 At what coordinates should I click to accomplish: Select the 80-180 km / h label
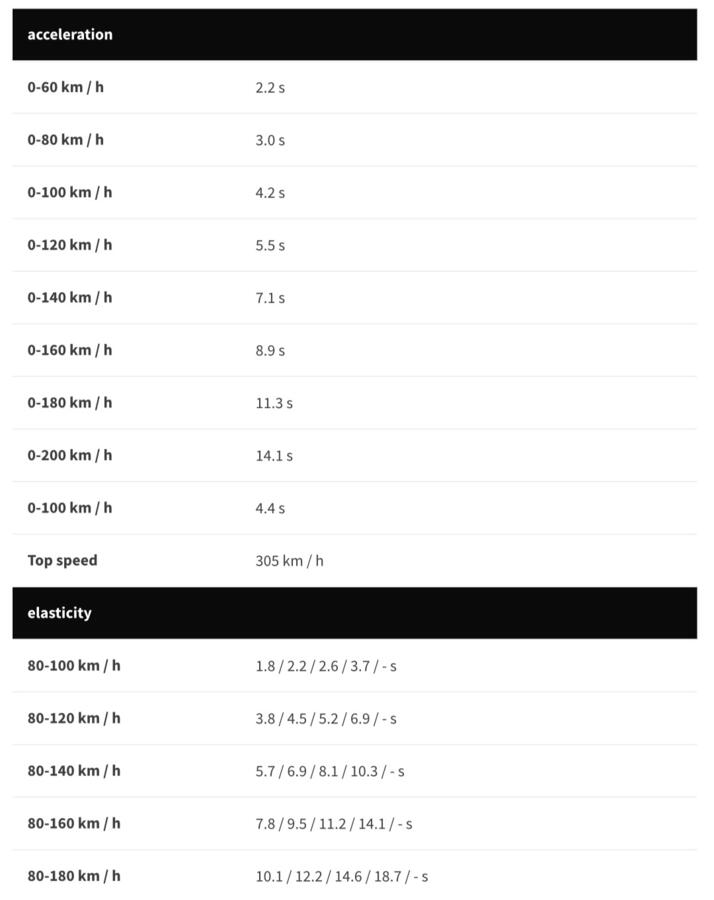click(x=74, y=876)
